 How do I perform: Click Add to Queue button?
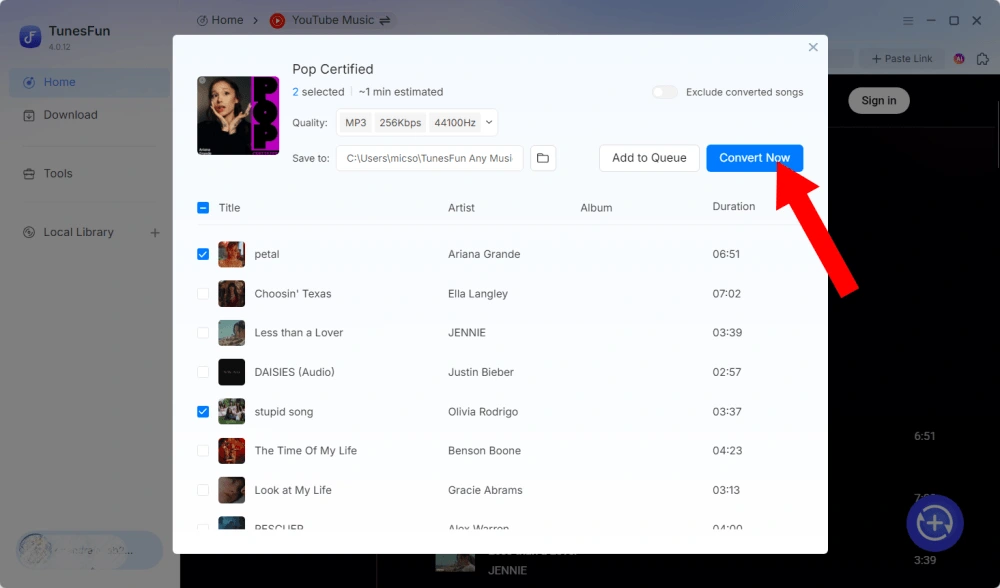(x=649, y=158)
